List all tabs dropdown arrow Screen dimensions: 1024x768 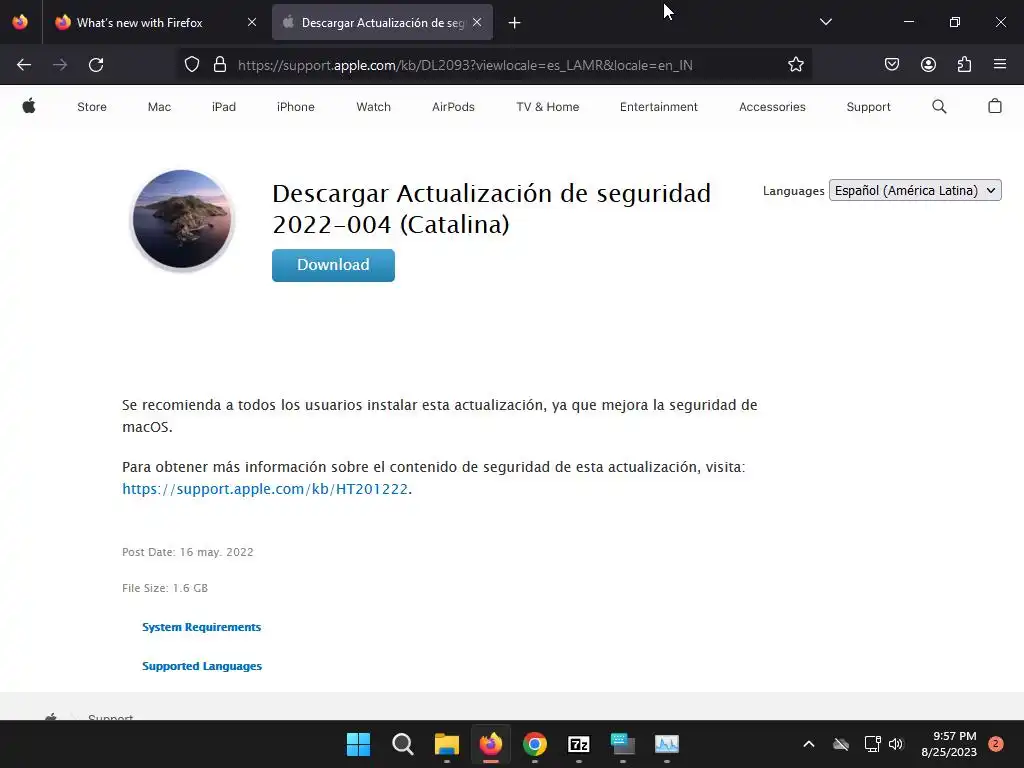coord(825,22)
